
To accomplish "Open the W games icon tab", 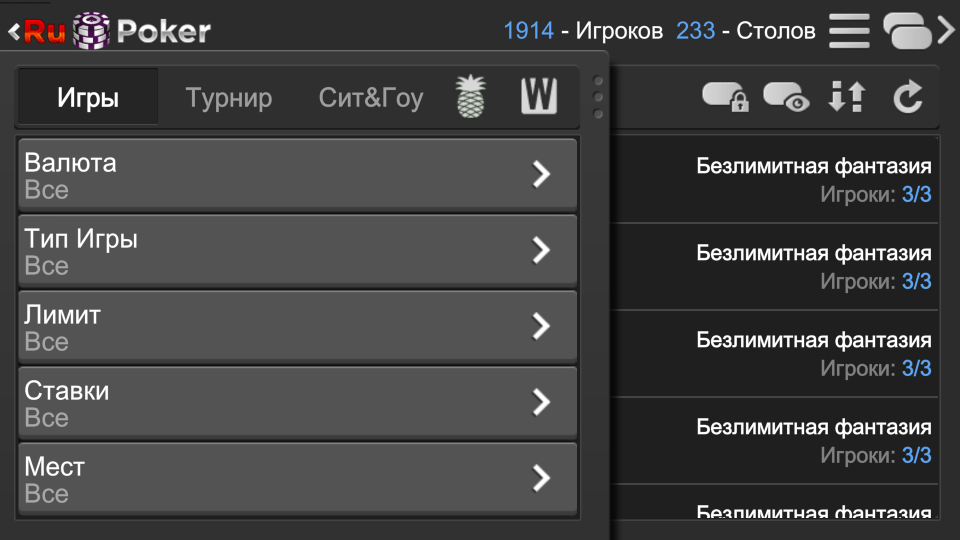I will coord(539,97).
